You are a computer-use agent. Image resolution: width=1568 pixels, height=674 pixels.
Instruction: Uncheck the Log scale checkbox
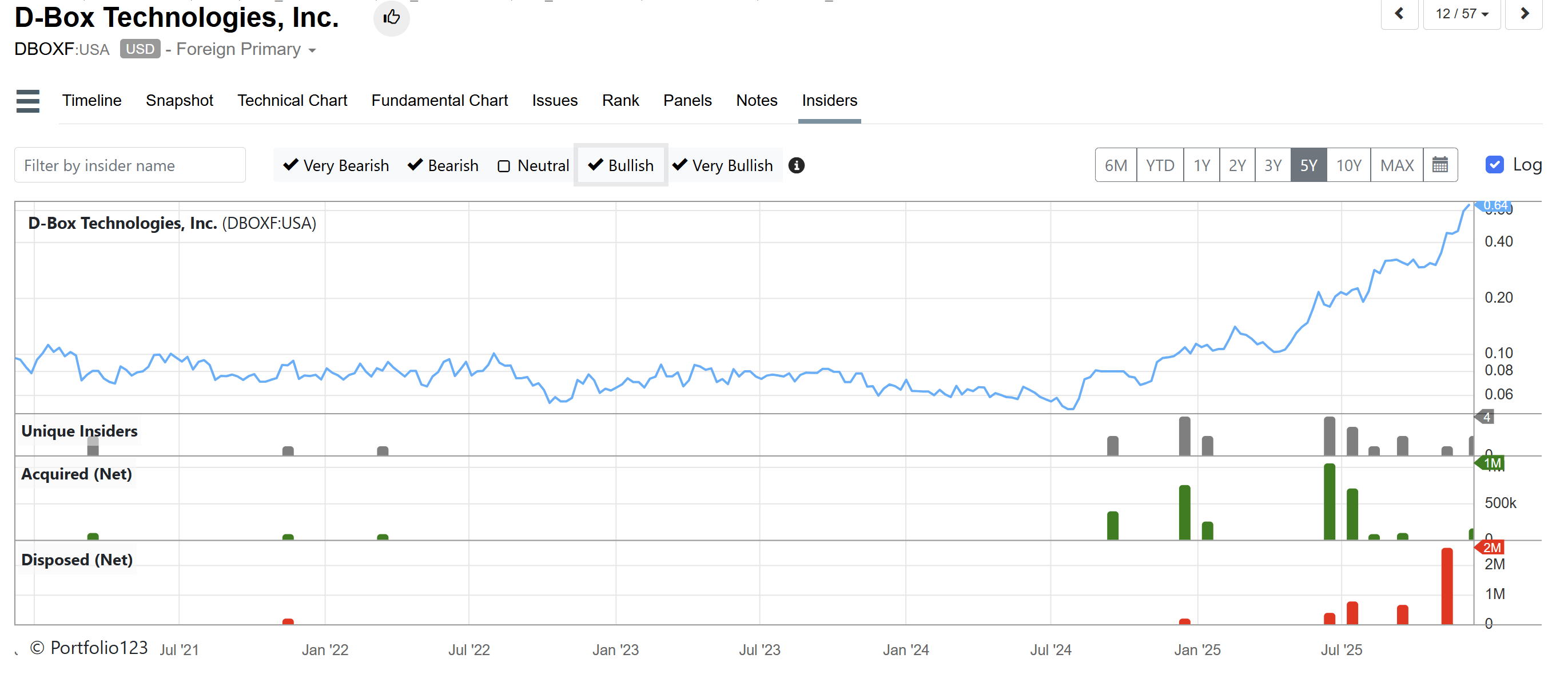tap(1494, 165)
